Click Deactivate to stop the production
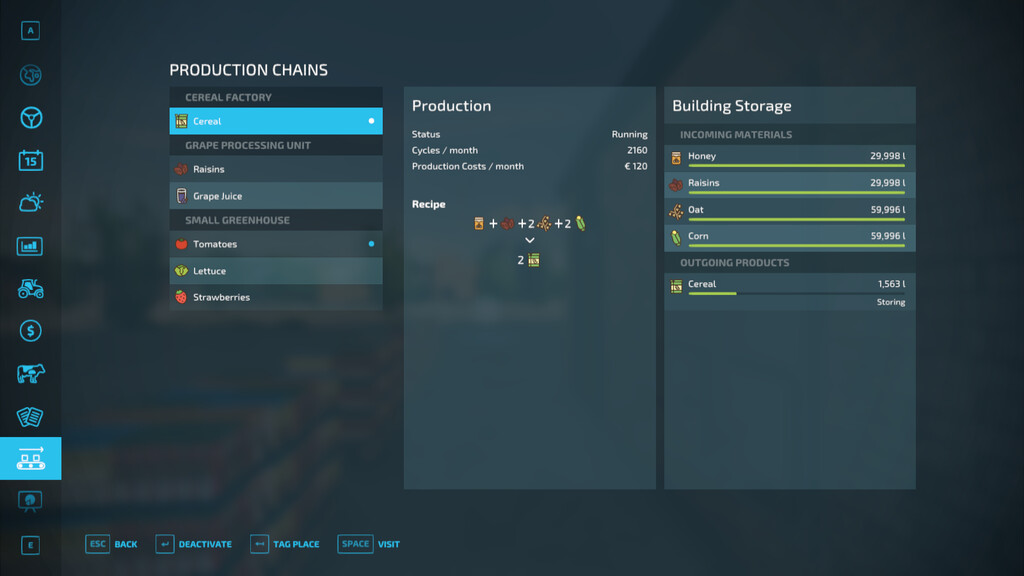1024x576 pixels. 194,544
